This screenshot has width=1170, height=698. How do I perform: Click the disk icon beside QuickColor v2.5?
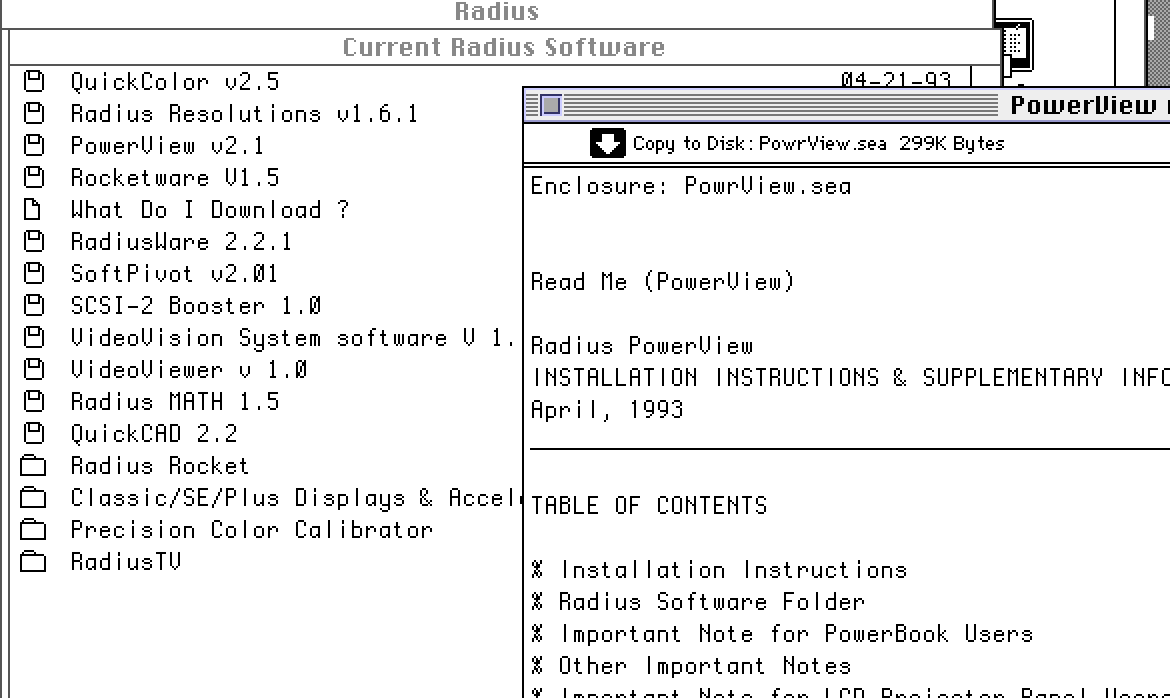click(34, 81)
